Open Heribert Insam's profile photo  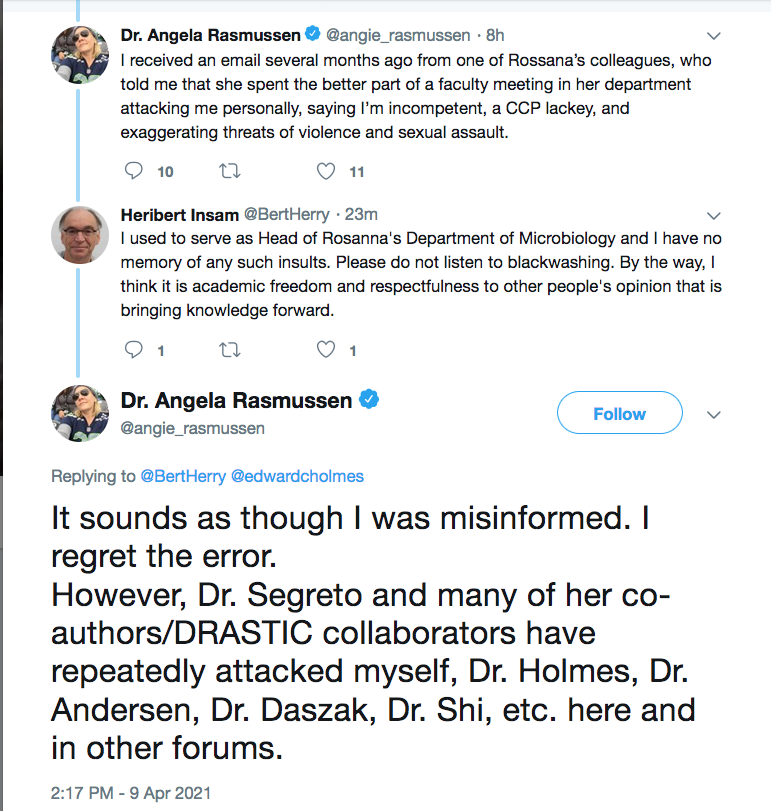[x=80, y=236]
